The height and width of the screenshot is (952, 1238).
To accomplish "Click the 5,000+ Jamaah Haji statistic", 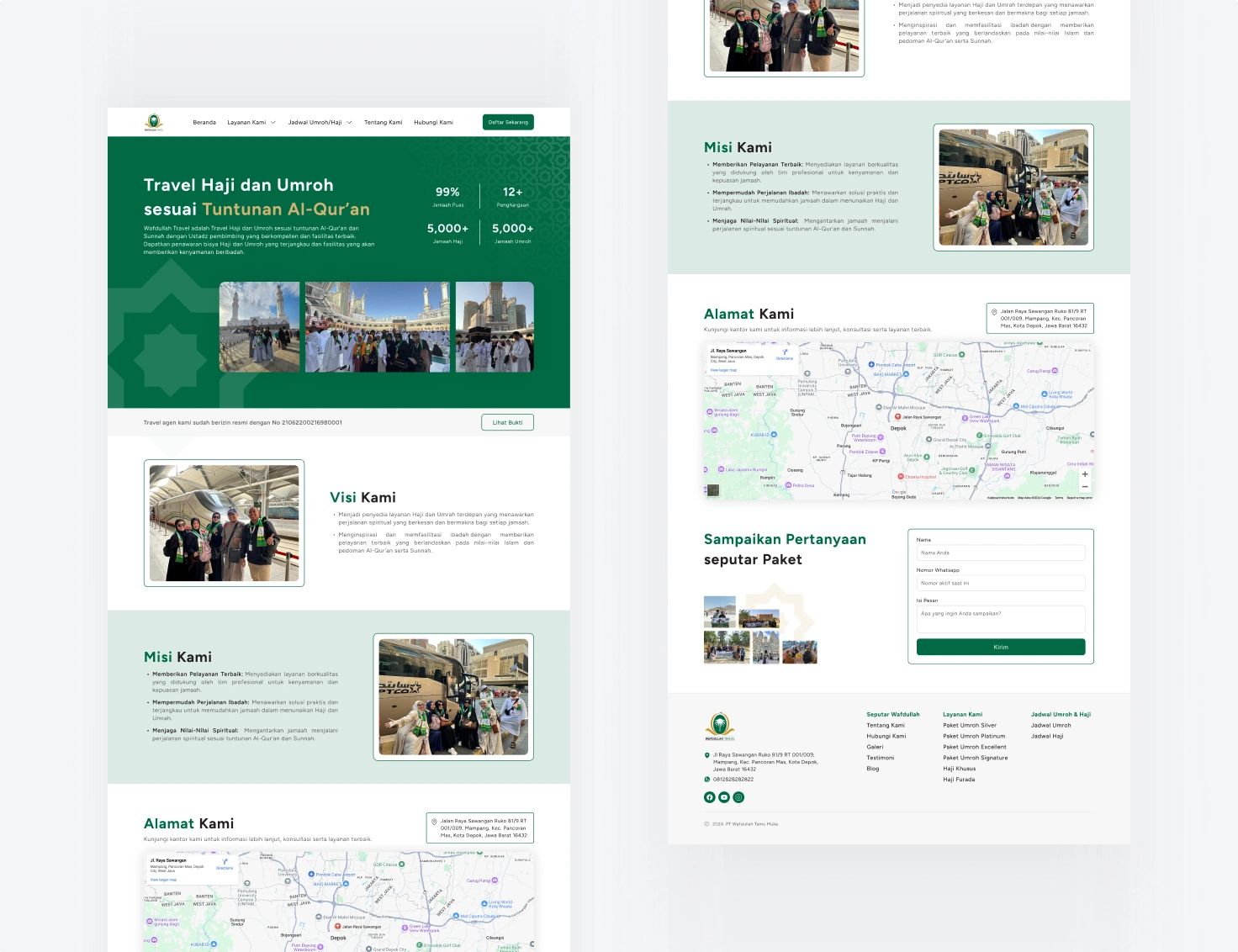I will tap(447, 233).
